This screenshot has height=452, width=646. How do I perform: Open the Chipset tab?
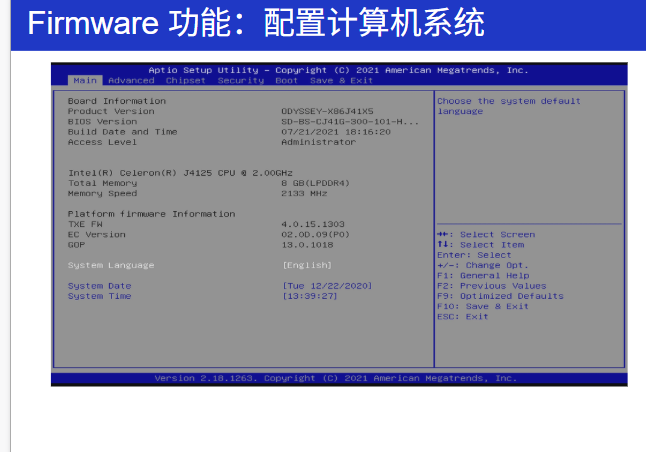[185, 80]
